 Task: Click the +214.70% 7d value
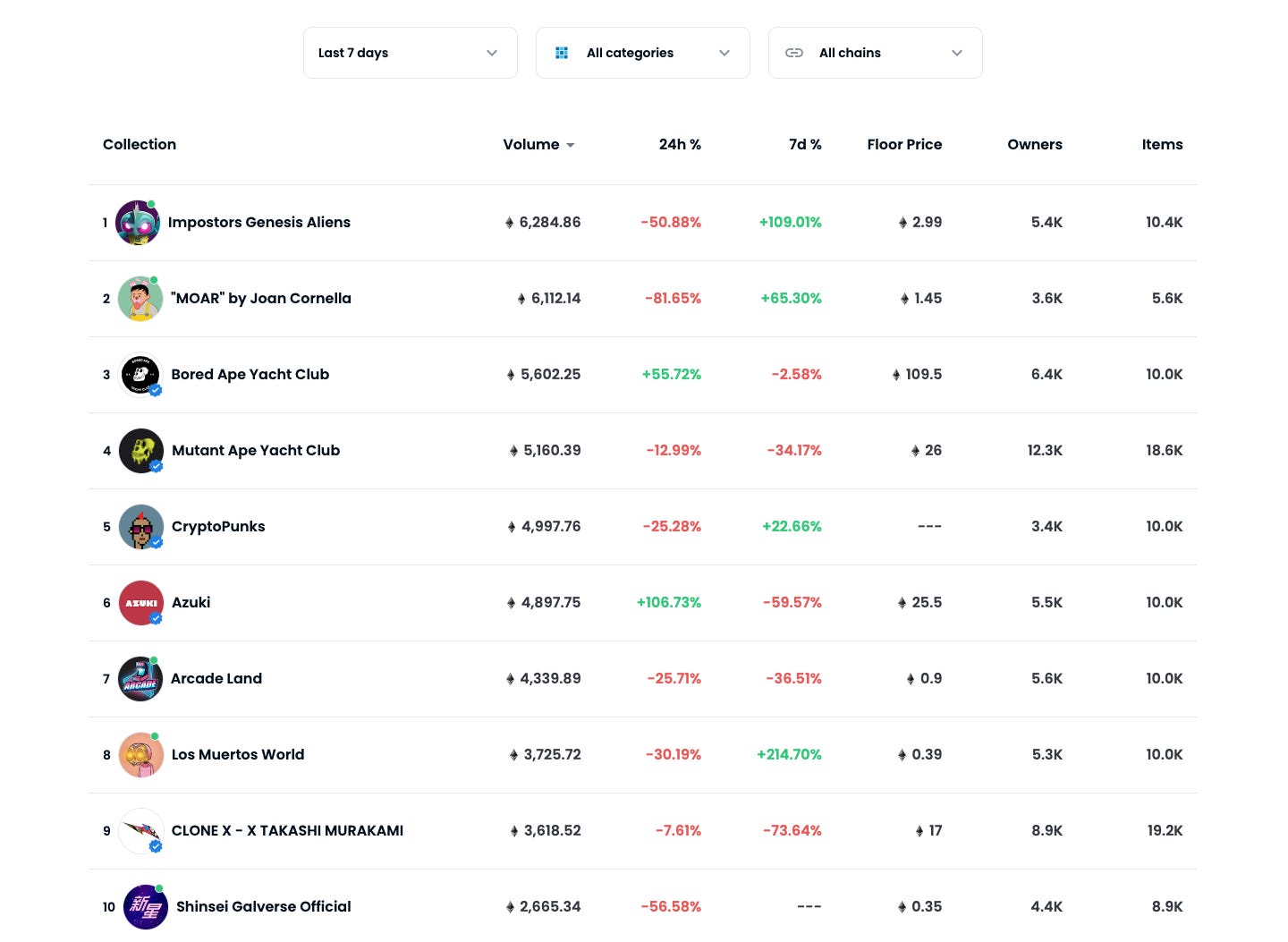click(x=790, y=754)
